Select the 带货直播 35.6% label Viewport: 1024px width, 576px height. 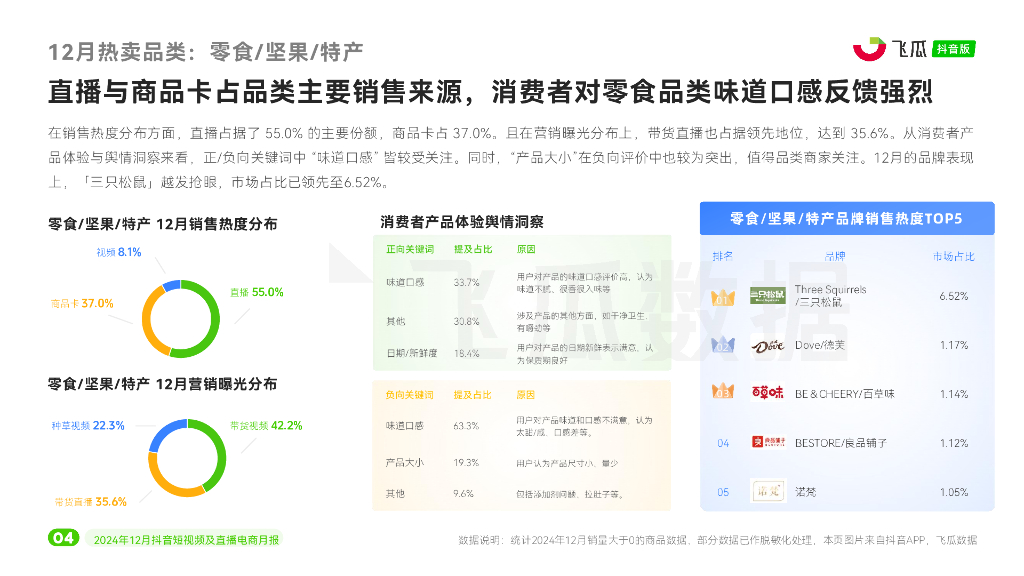tap(91, 502)
